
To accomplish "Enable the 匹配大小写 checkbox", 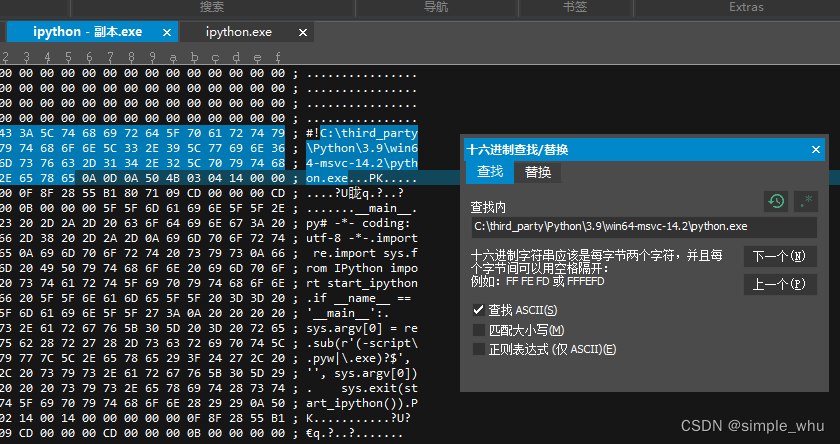I will [x=479, y=330].
